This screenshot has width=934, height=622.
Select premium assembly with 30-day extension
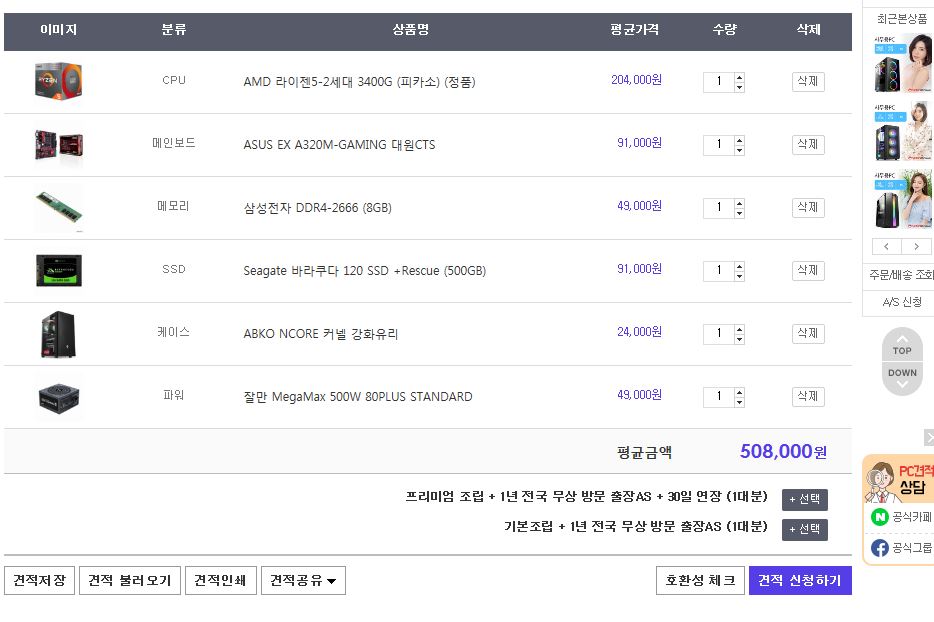(x=804, y=499)
